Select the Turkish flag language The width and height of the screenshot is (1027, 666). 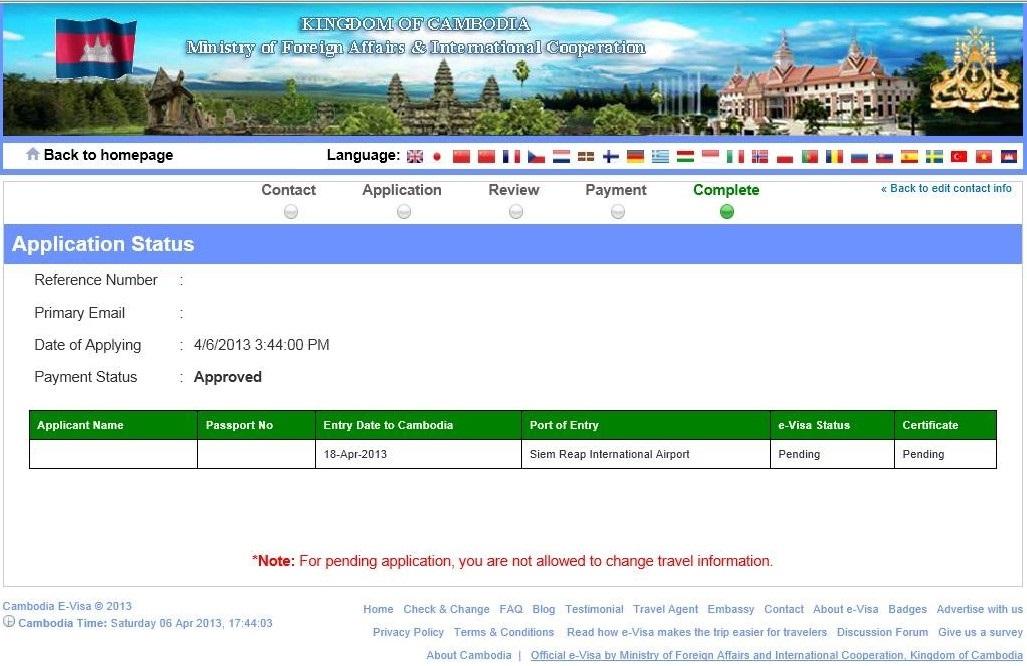[959, 157]
